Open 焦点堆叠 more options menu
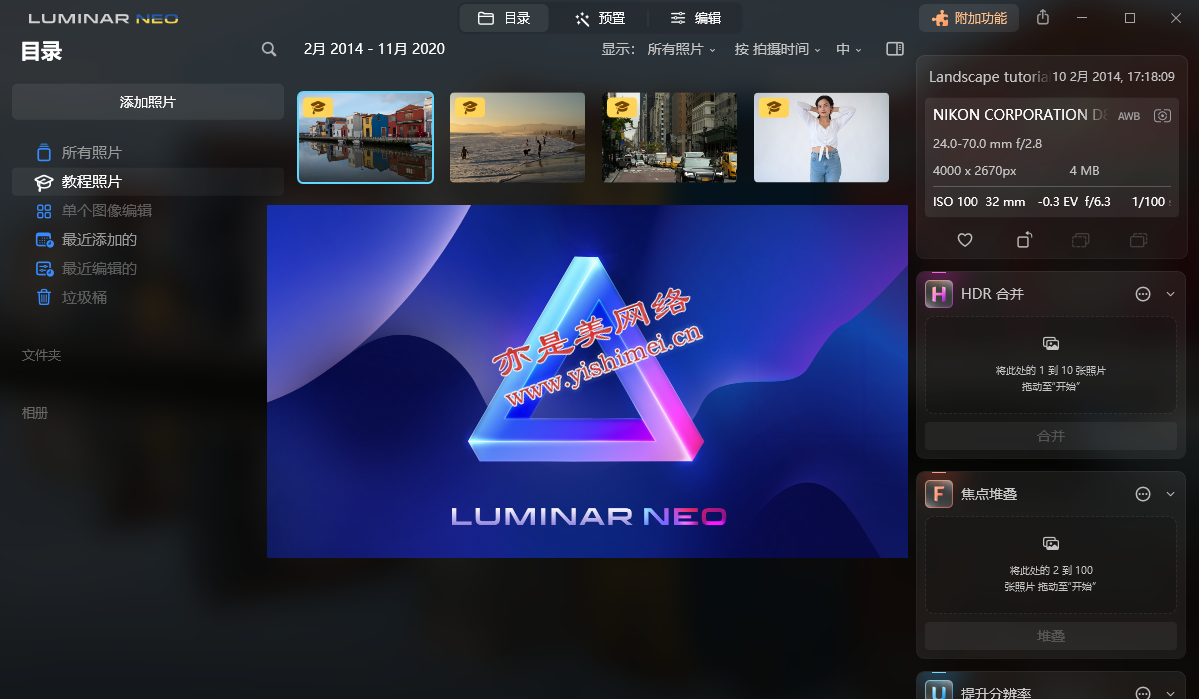1199x699 pixels. pos(1143,494)
